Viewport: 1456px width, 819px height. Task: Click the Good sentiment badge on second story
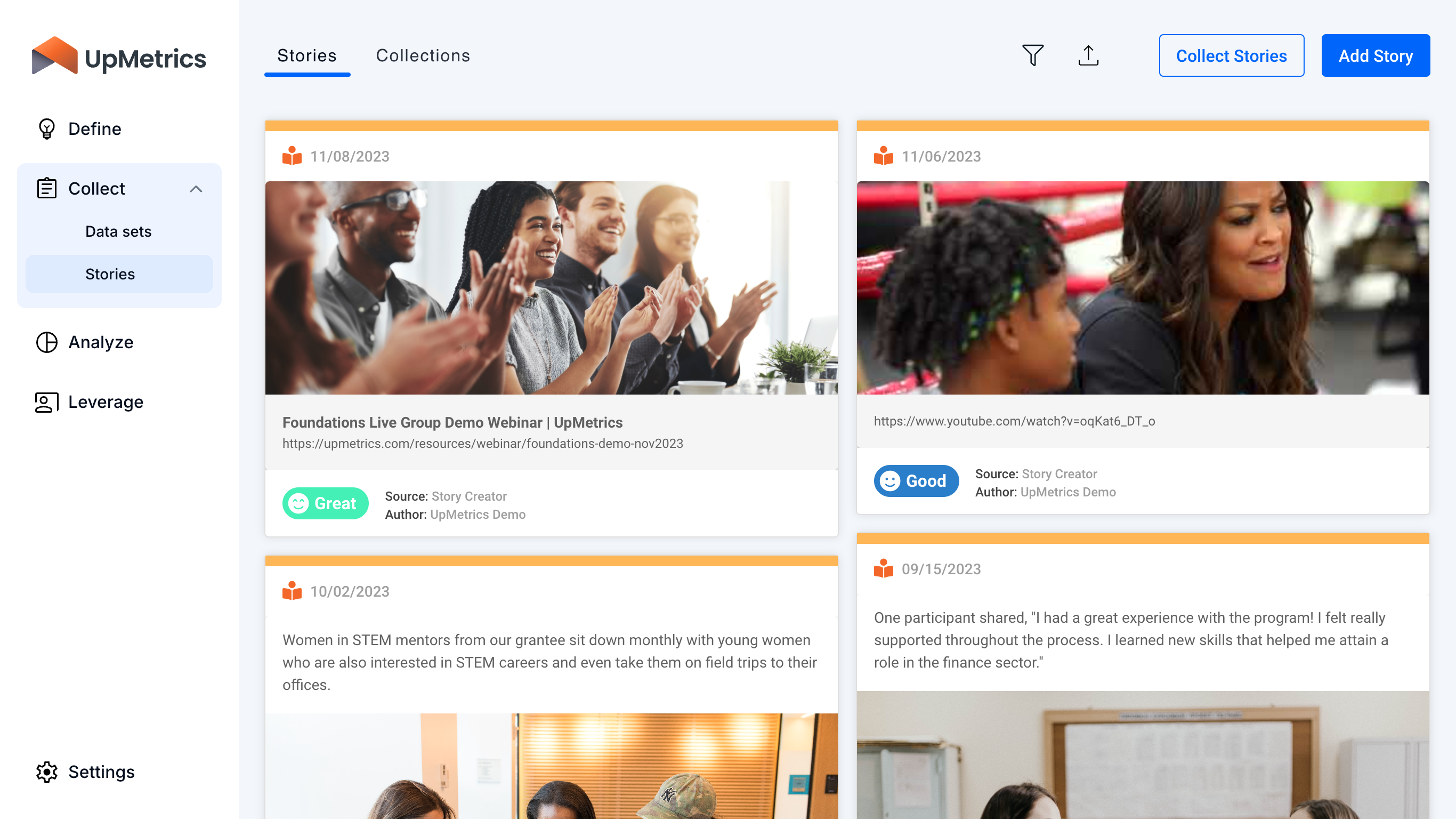(x=914, y=481)
